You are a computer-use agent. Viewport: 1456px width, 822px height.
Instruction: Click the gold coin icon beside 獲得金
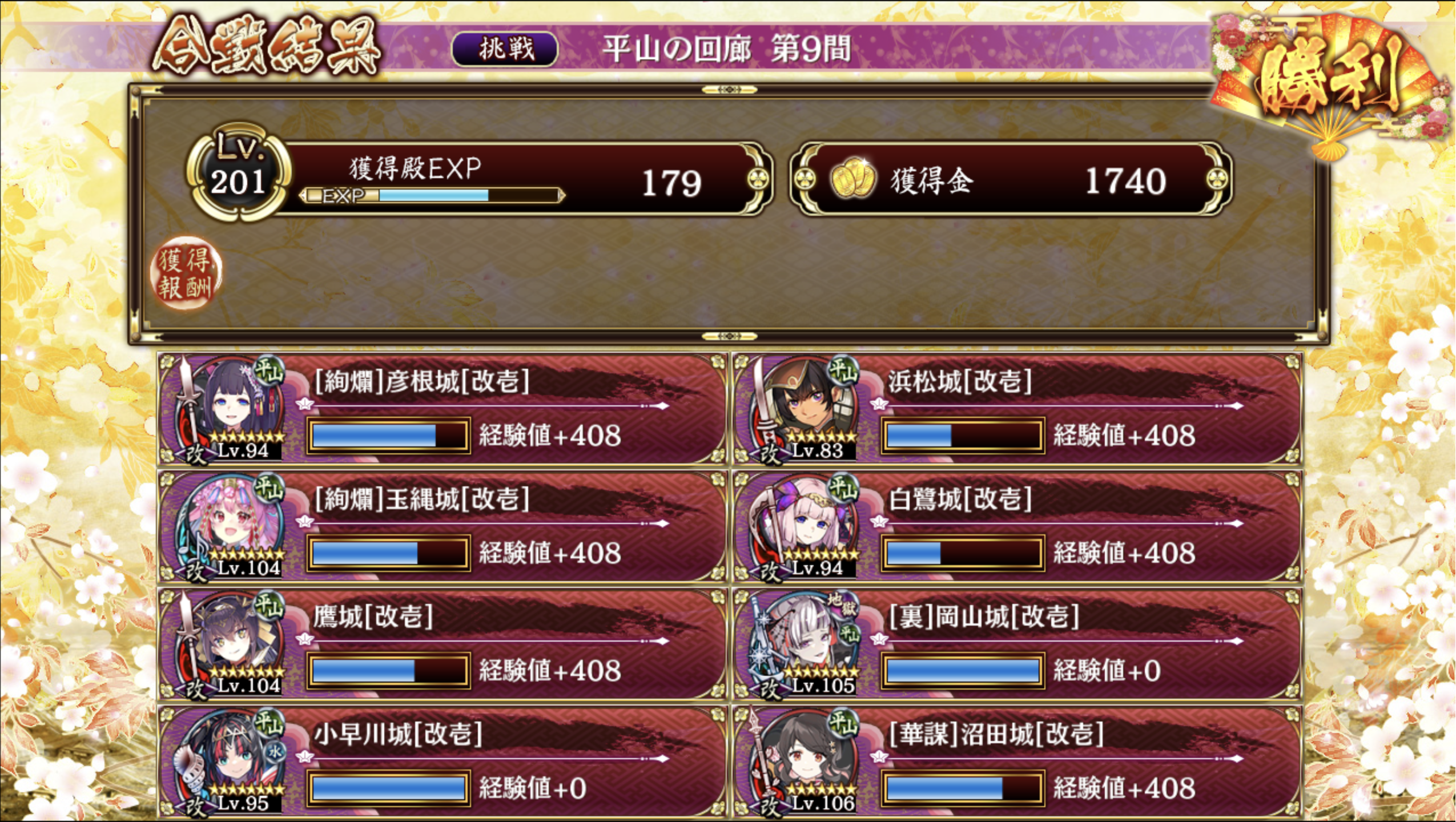[x=853, y=180]
